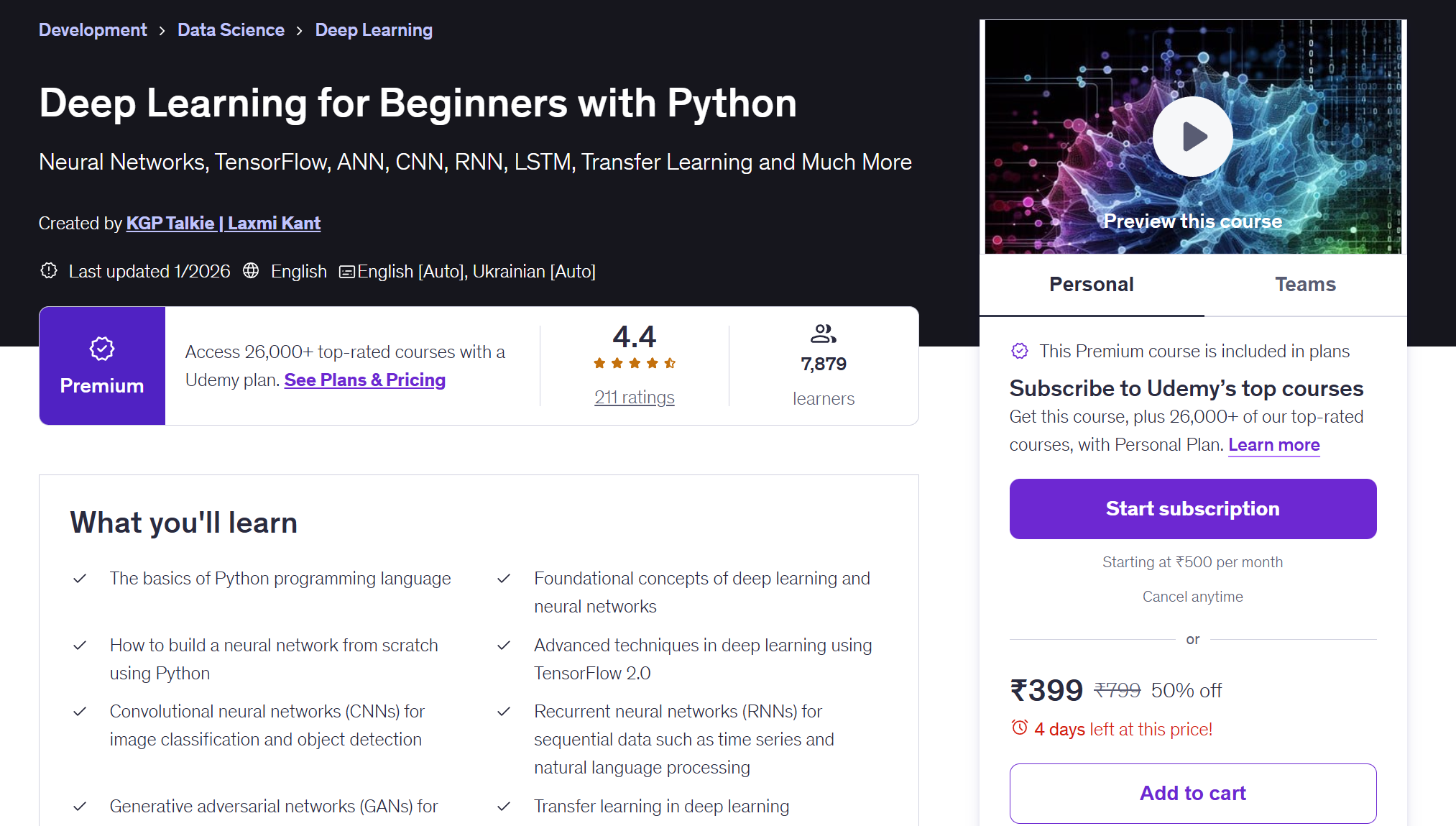
Task: Click the globe icon next to English
Action: click(251, 271)
